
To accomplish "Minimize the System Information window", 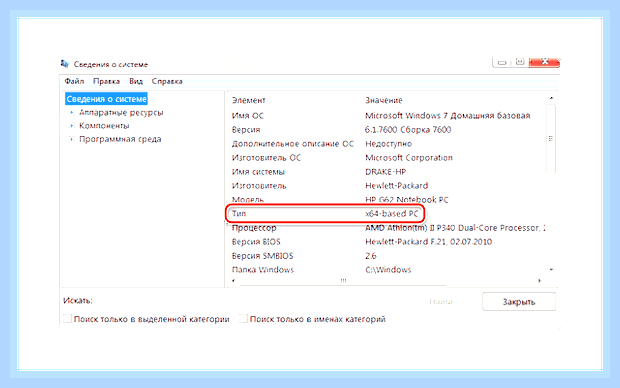I will tap(502, 62).
